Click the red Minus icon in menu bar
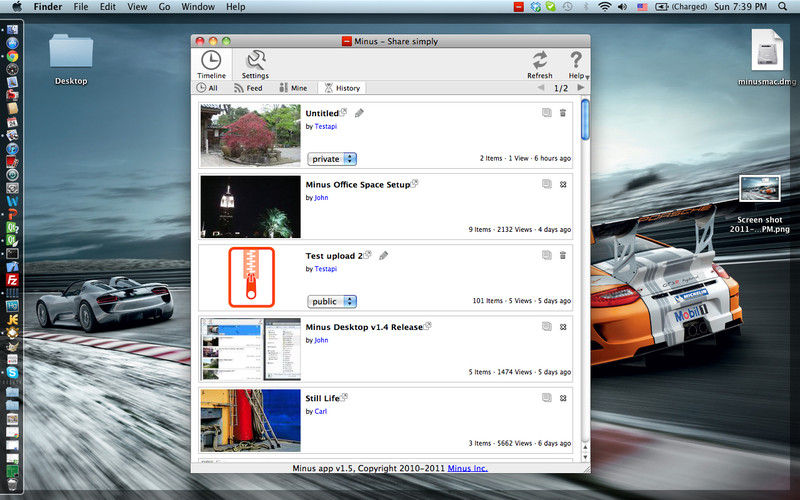Image resolution: width=800 pixels, height=500 pixels. point(519,7)
